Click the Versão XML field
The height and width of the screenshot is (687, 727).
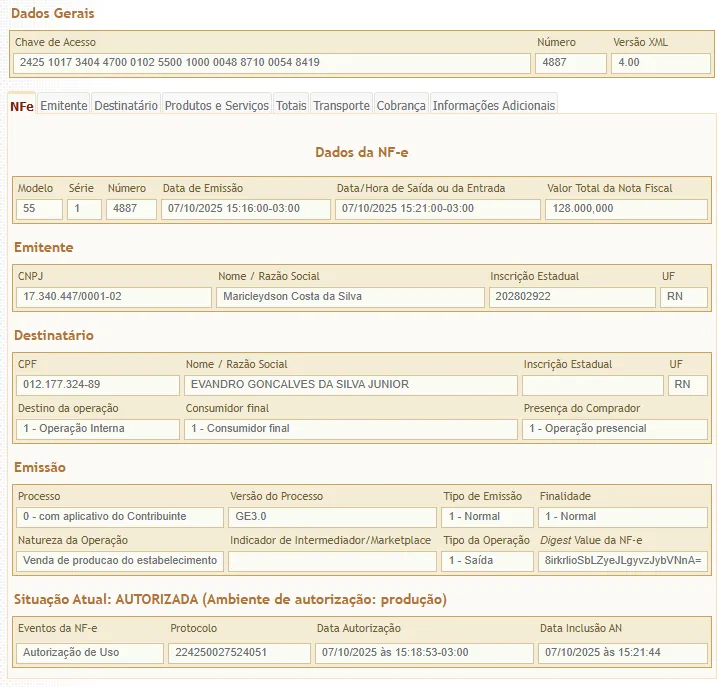660,63
